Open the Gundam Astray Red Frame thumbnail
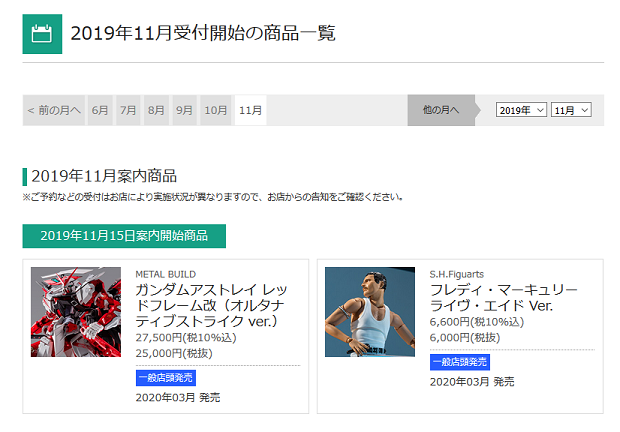The image size is (620, 432). coord(76,312)
